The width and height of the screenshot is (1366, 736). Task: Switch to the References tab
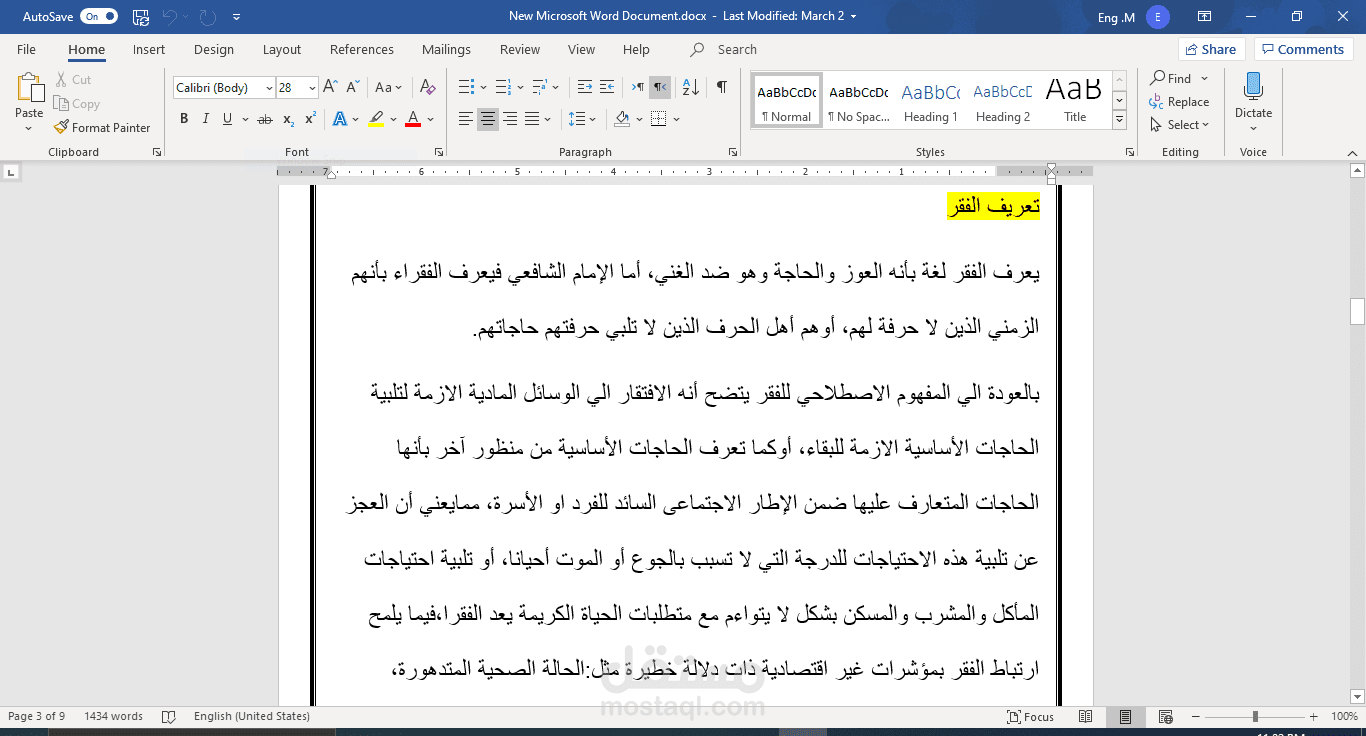pos(362,49)
